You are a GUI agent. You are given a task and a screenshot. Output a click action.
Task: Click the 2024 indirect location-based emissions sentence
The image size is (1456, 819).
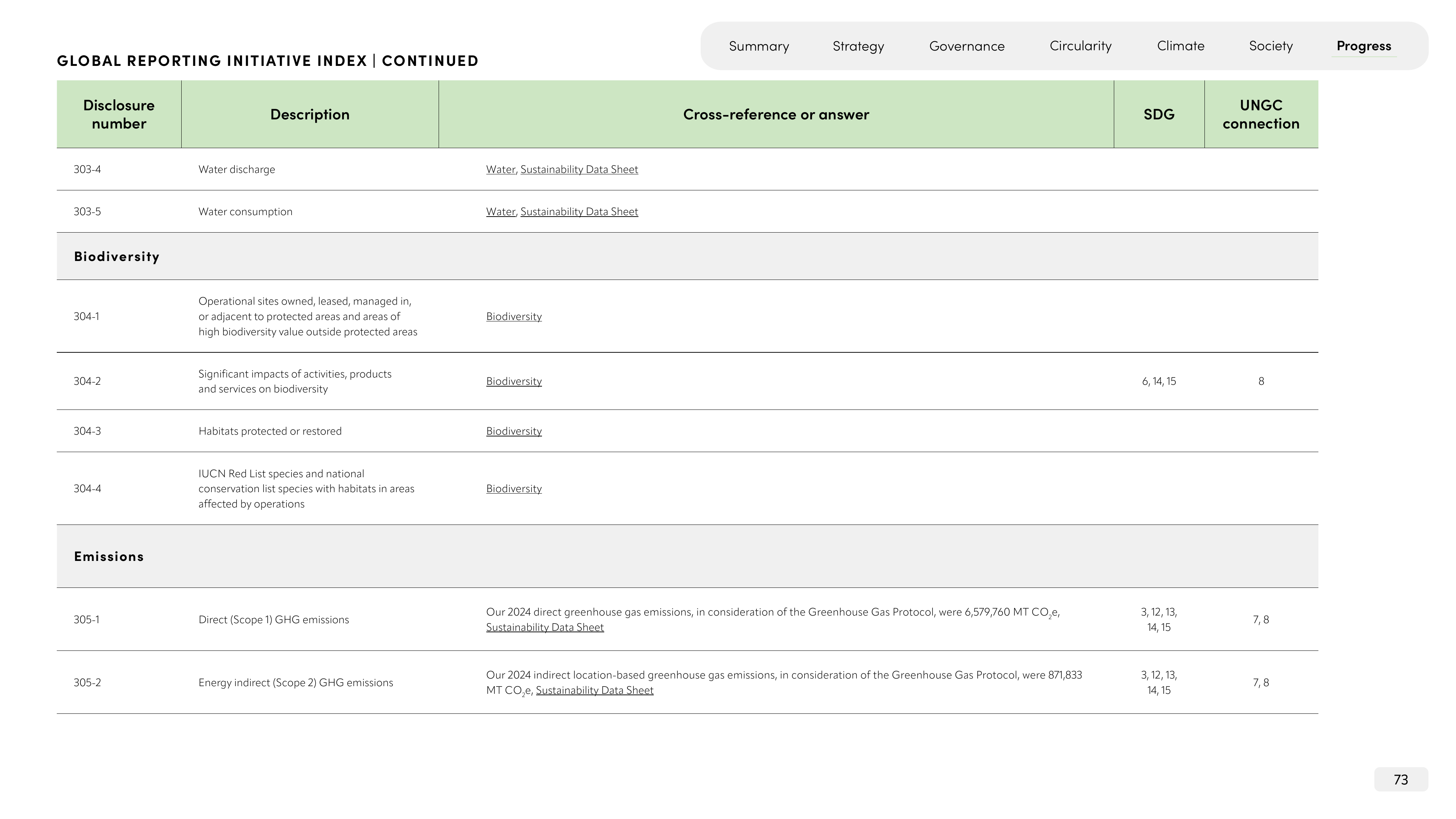(x=784, y=682)
